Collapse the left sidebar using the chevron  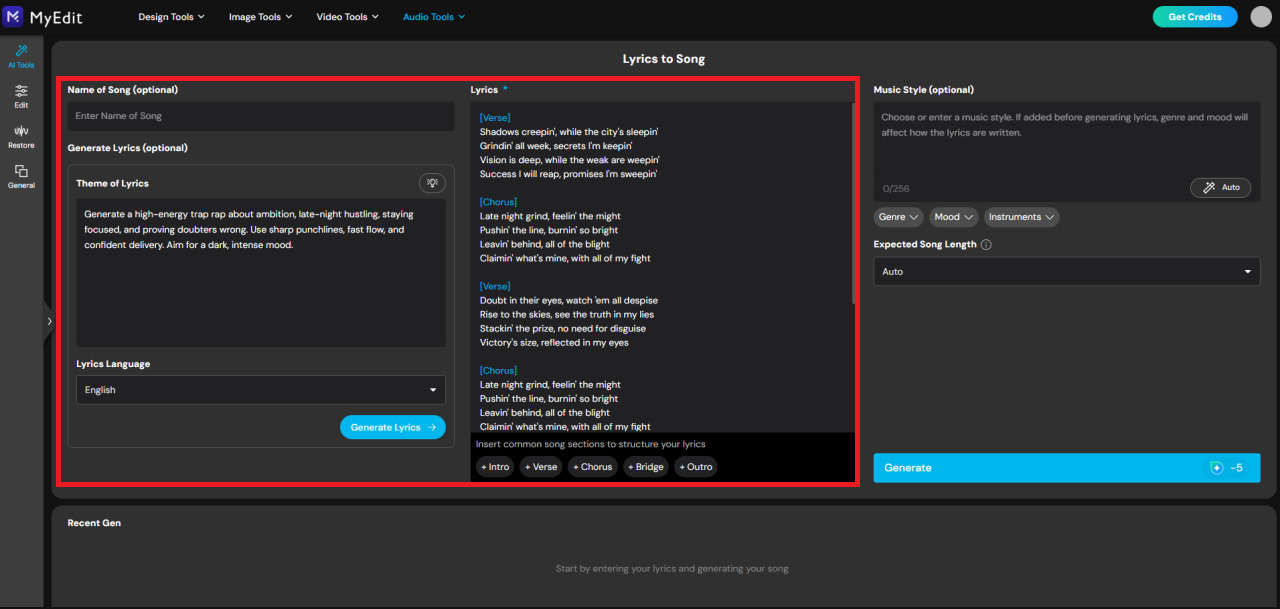49,321
